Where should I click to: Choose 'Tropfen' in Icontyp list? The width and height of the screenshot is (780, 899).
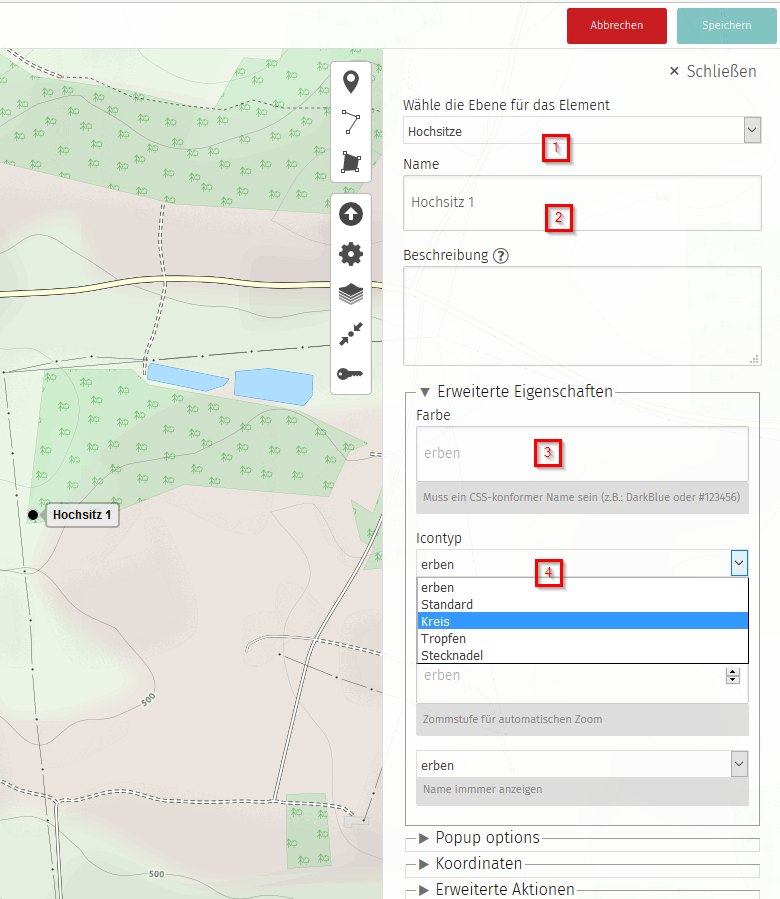[582, 638]
